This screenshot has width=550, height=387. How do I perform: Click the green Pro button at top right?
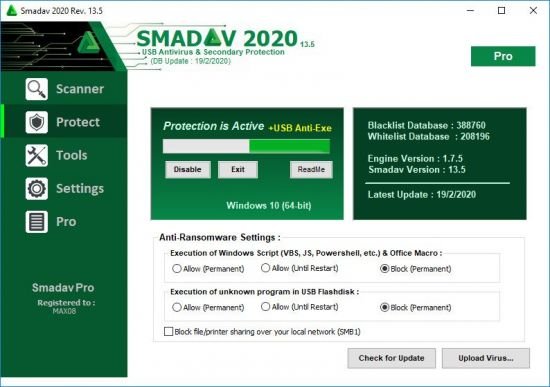tap(503, 56)
